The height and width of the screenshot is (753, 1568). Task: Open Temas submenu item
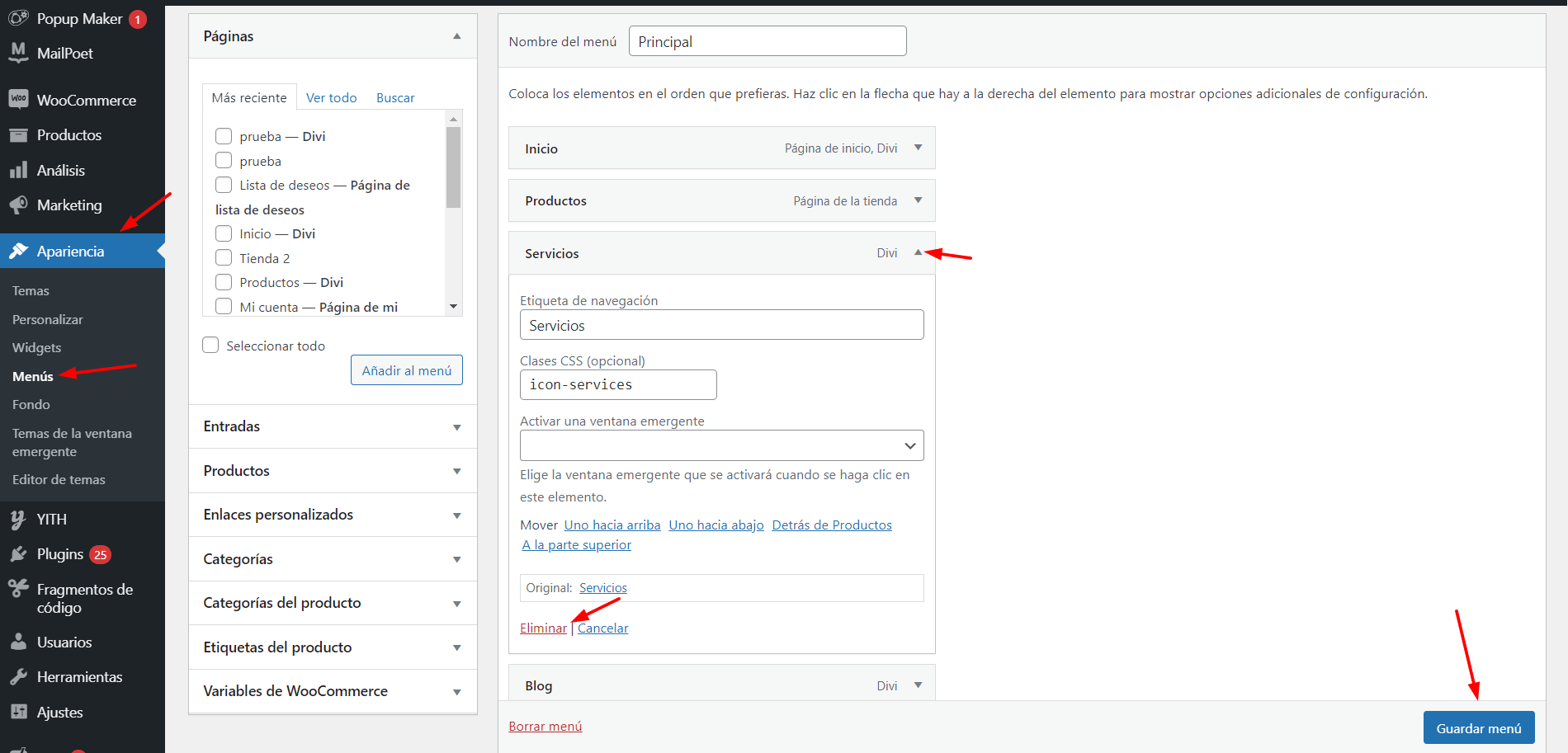31,290
